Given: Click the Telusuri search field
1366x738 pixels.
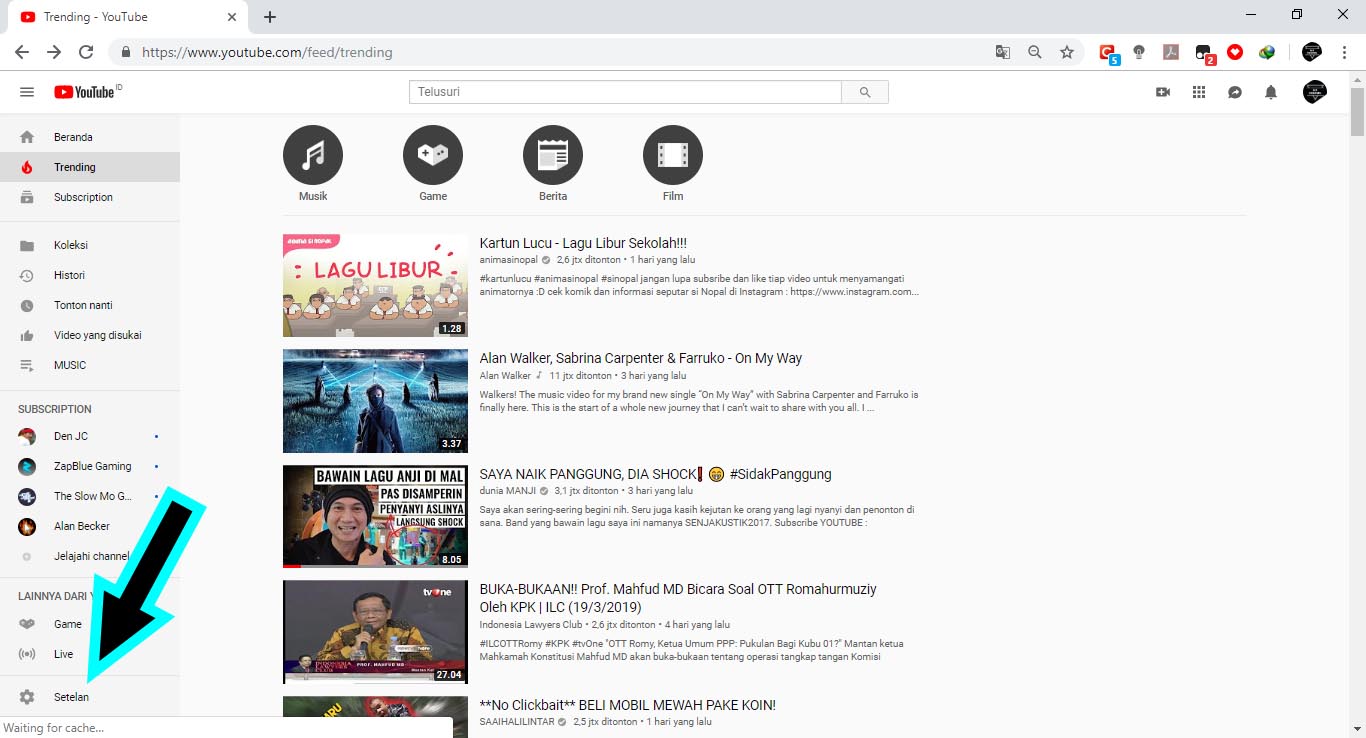Looking at the screenshot, I should 625,92.
